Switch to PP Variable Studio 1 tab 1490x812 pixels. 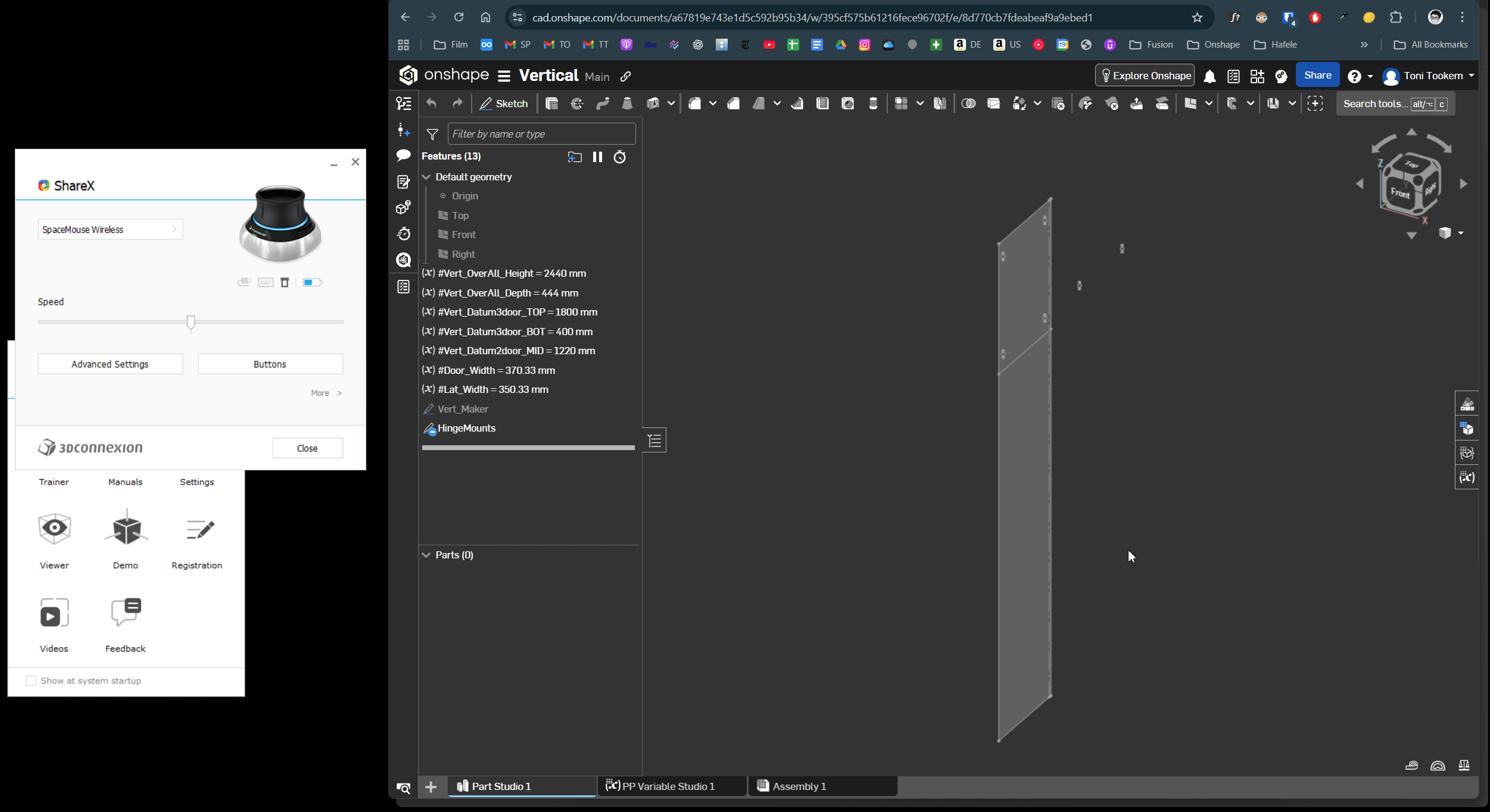tap(667, 786)
